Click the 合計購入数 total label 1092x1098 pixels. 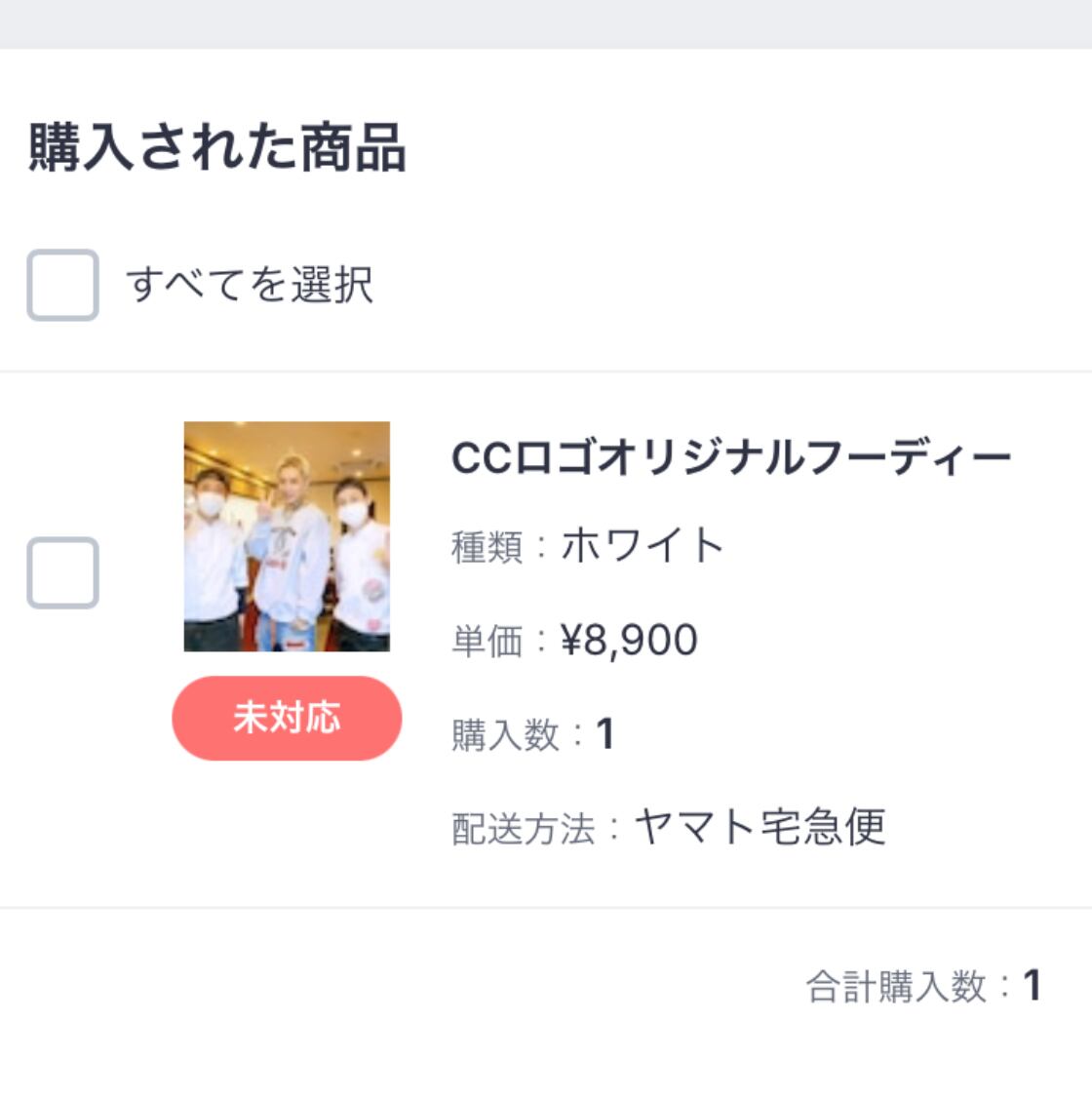(x=896, y=987)
